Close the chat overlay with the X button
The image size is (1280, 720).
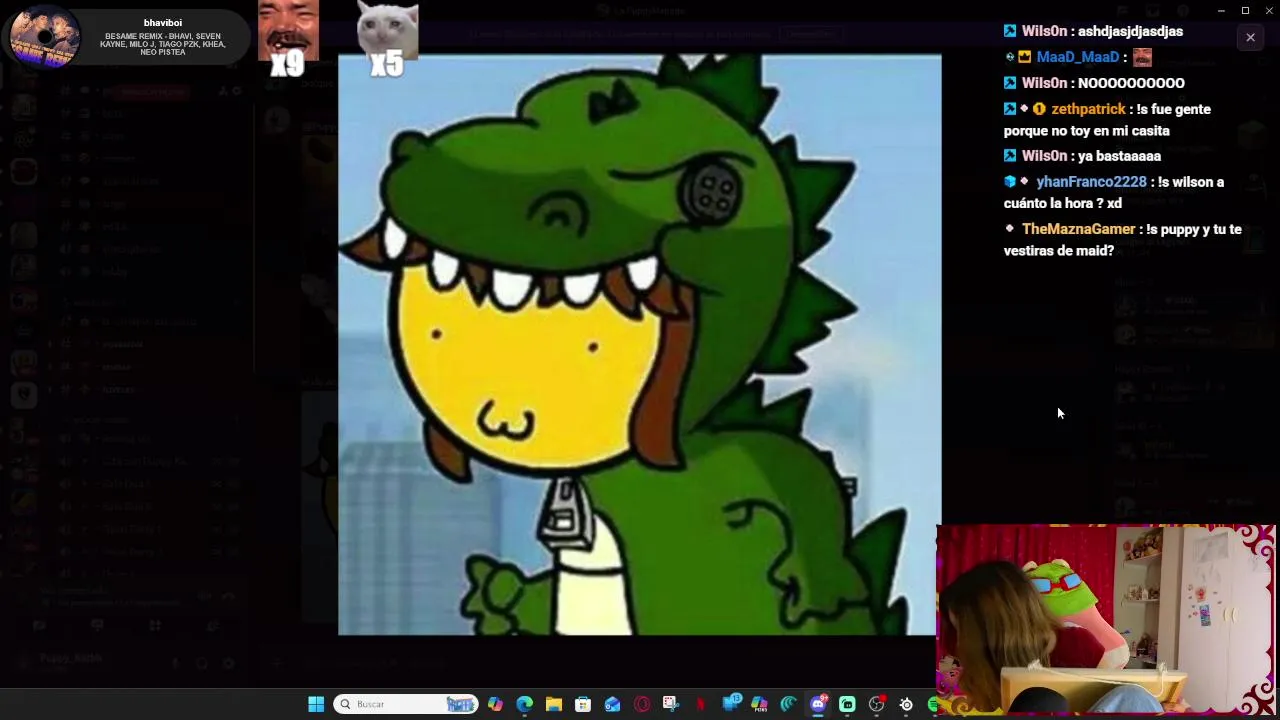pos(1250,37)
